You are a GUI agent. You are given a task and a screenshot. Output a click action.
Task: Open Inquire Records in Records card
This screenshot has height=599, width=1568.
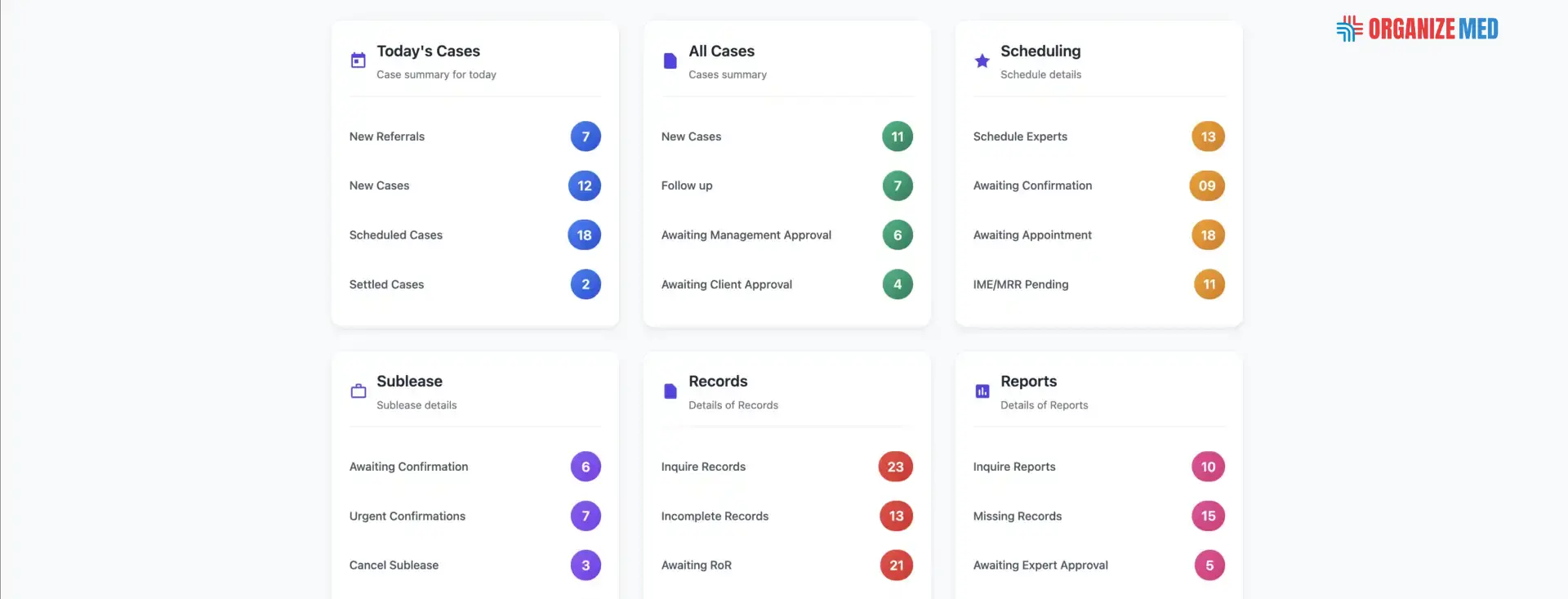coord(702,467)
